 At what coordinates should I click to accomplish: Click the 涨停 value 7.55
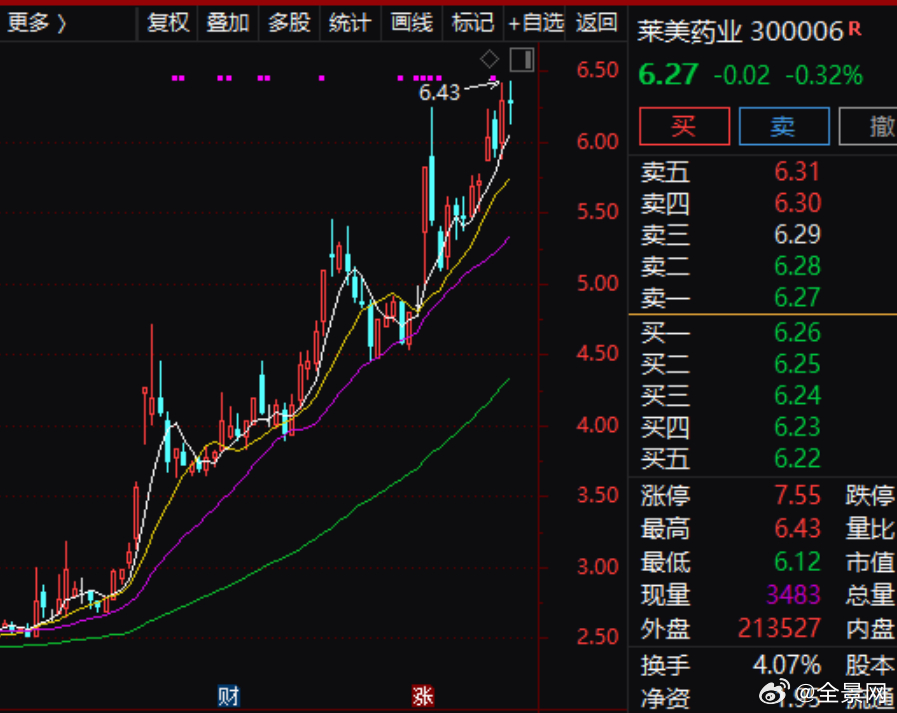797,496
